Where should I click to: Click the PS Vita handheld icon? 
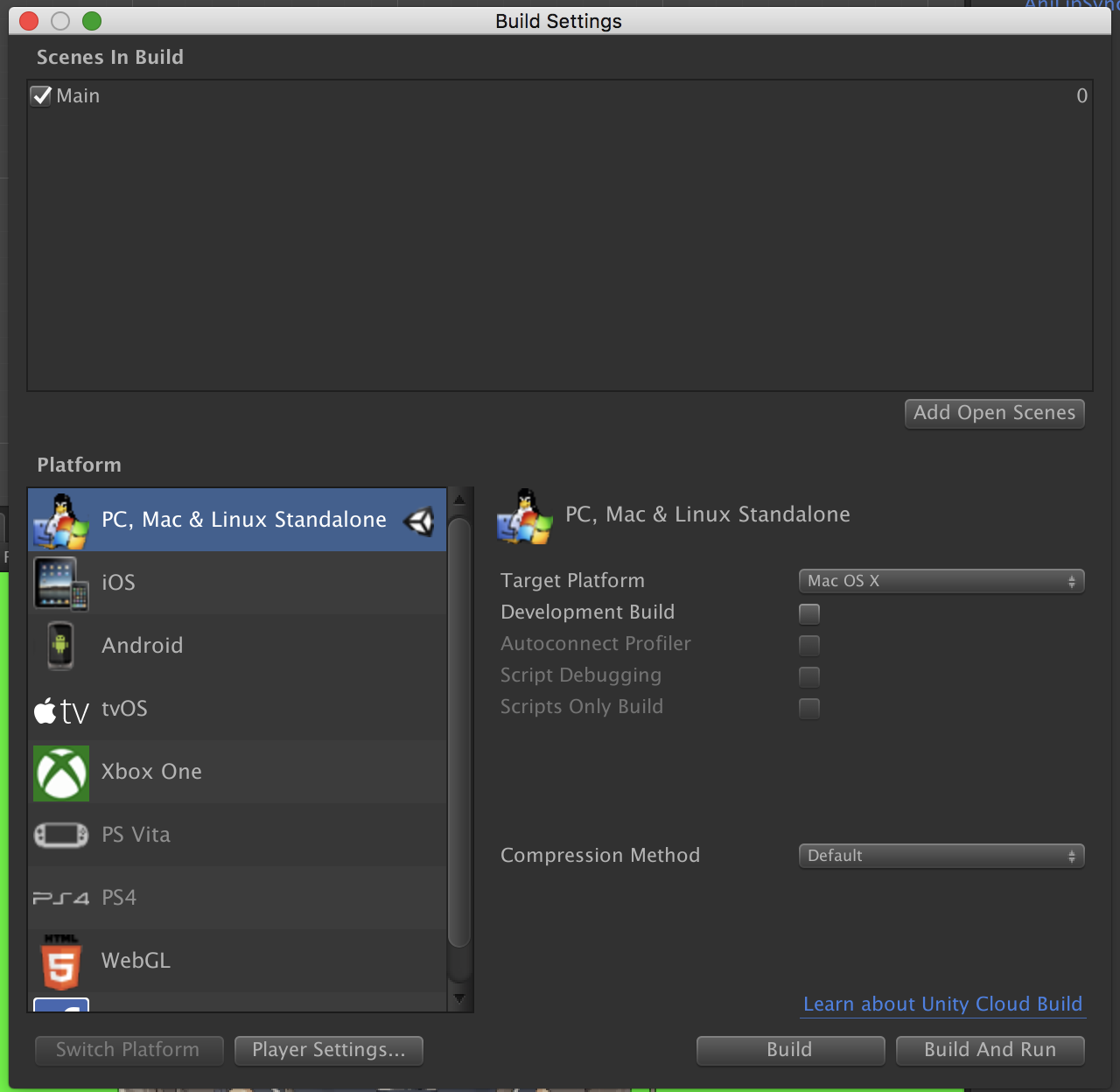tap(61, 835)
